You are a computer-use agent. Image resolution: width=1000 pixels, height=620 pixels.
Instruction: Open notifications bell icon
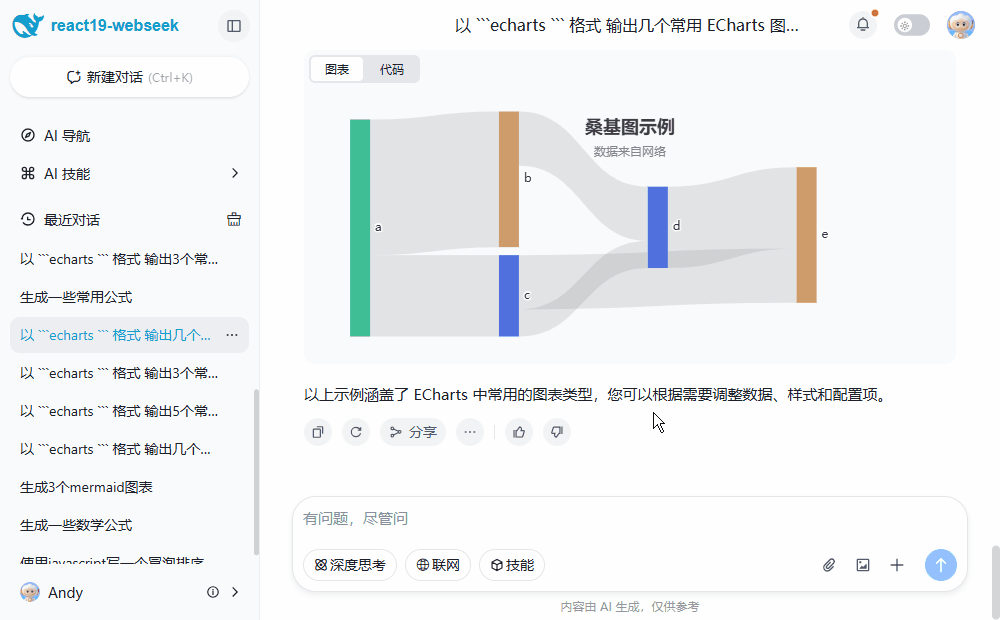(863, 25)
